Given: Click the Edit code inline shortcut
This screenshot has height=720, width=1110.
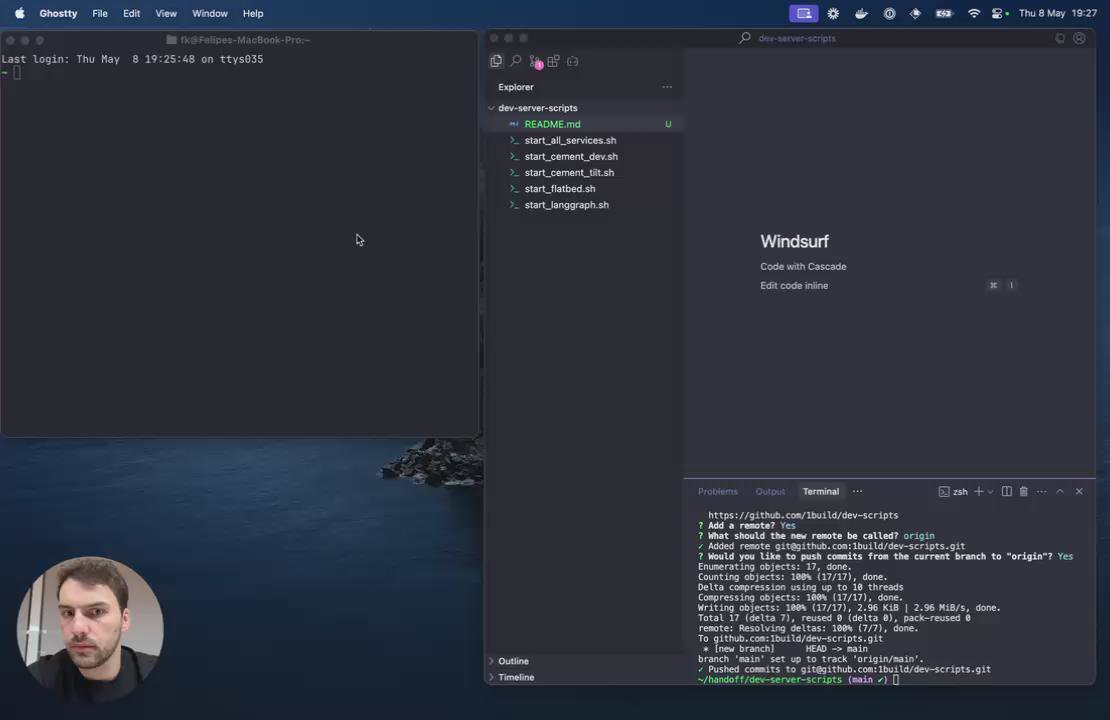Looking at the screenshot, I should coord(794,286).
